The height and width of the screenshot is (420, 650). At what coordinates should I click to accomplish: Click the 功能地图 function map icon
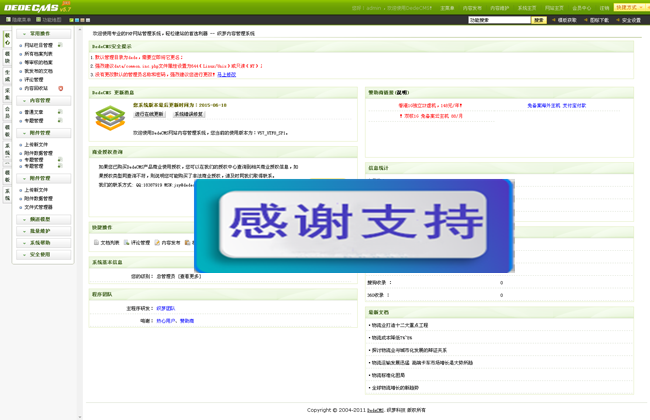tap(39, 19)
